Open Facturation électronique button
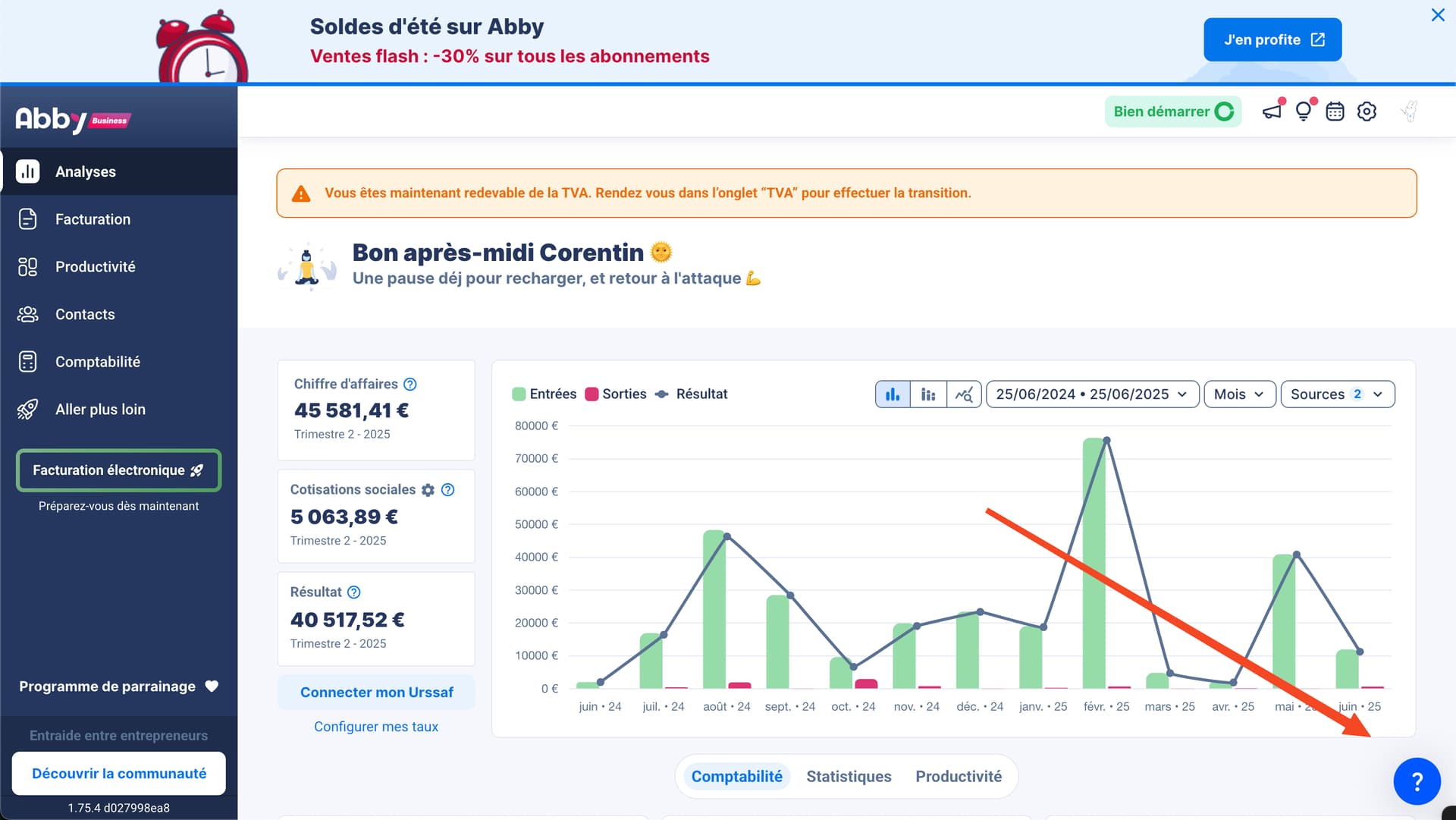Image resolution: width=1456 pixels, height=820 pixels. tap(118, 470)
